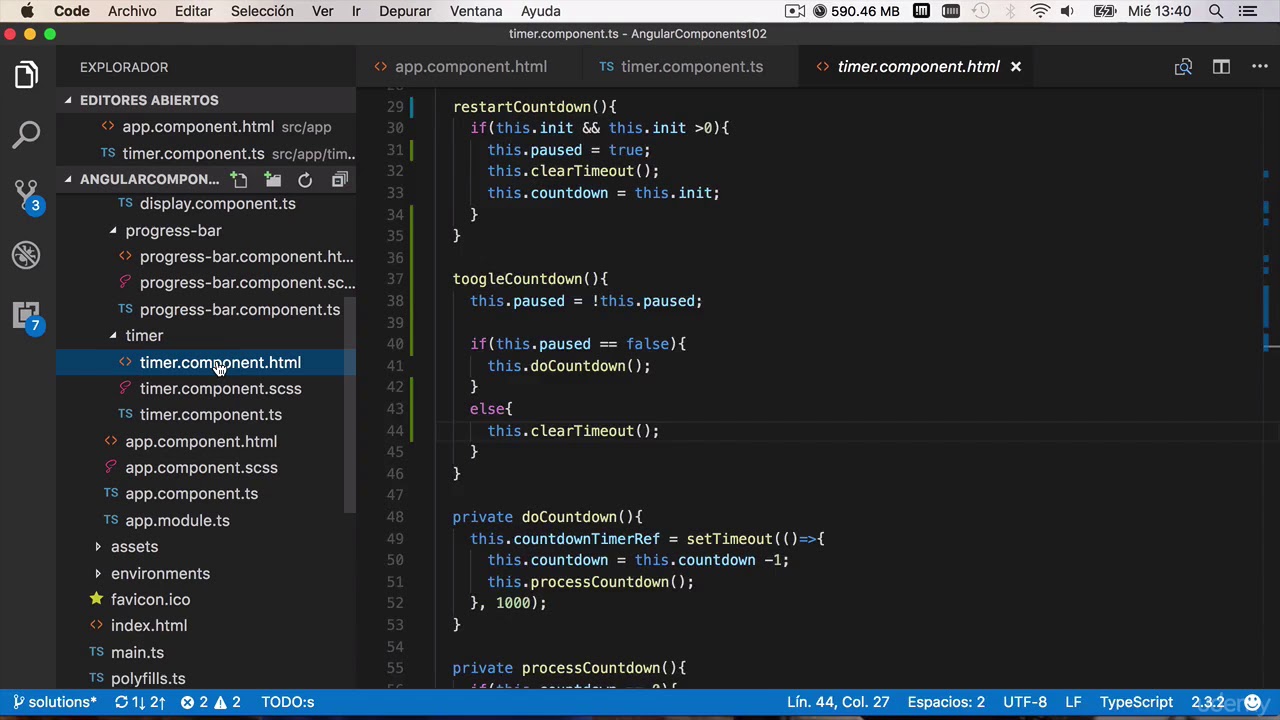Open polyfills.ts file
The image size is (1280, 720).
(148, 679)
